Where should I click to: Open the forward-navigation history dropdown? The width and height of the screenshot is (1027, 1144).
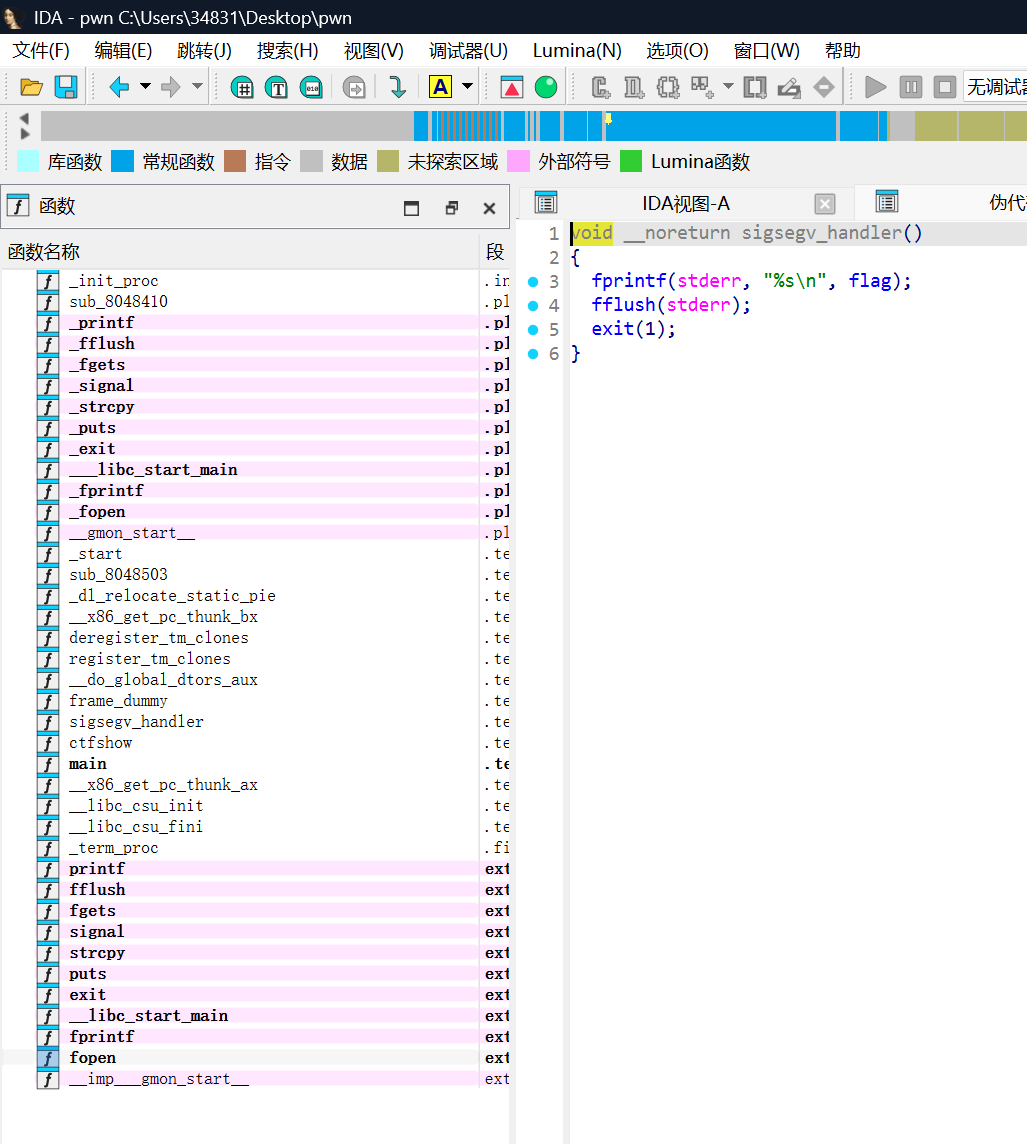(197, 87)
